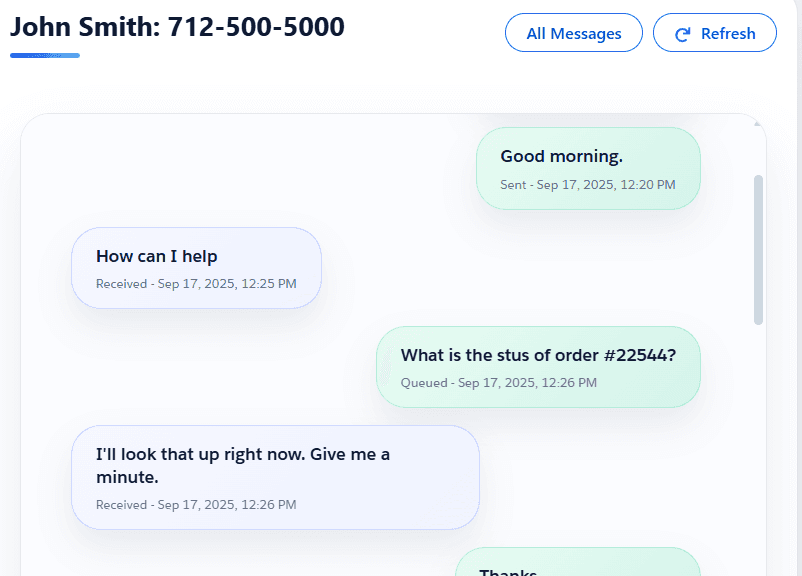The image size is (802, 576).
Task: Click the rounded border of the Refresh button
Action: (x=714, y=16)
